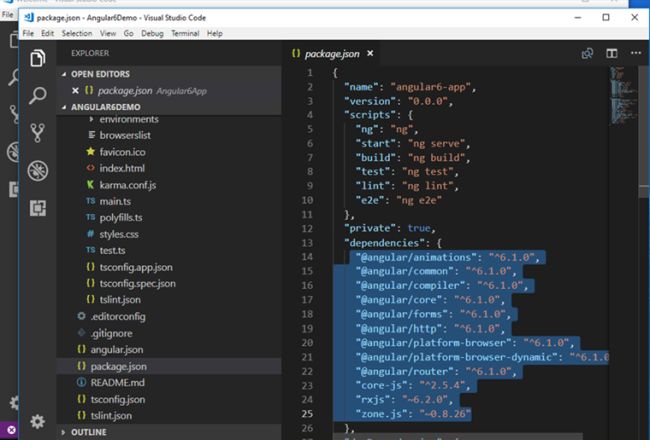This screenshot has width=650, height=440.
Task: Open the Debug view in activity bar
Action: [37, 170]
